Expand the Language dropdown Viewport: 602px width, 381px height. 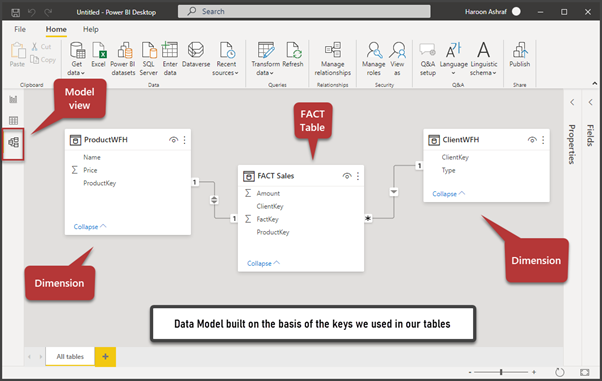pos(453,59)
